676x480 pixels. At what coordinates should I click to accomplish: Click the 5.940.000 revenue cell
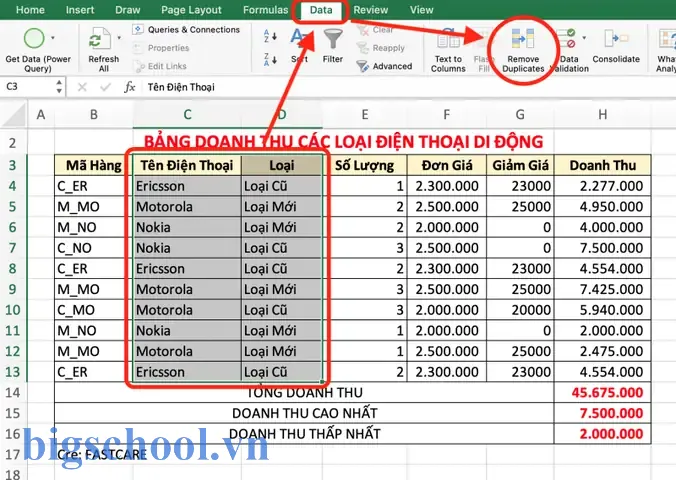[x=602, y=310]
